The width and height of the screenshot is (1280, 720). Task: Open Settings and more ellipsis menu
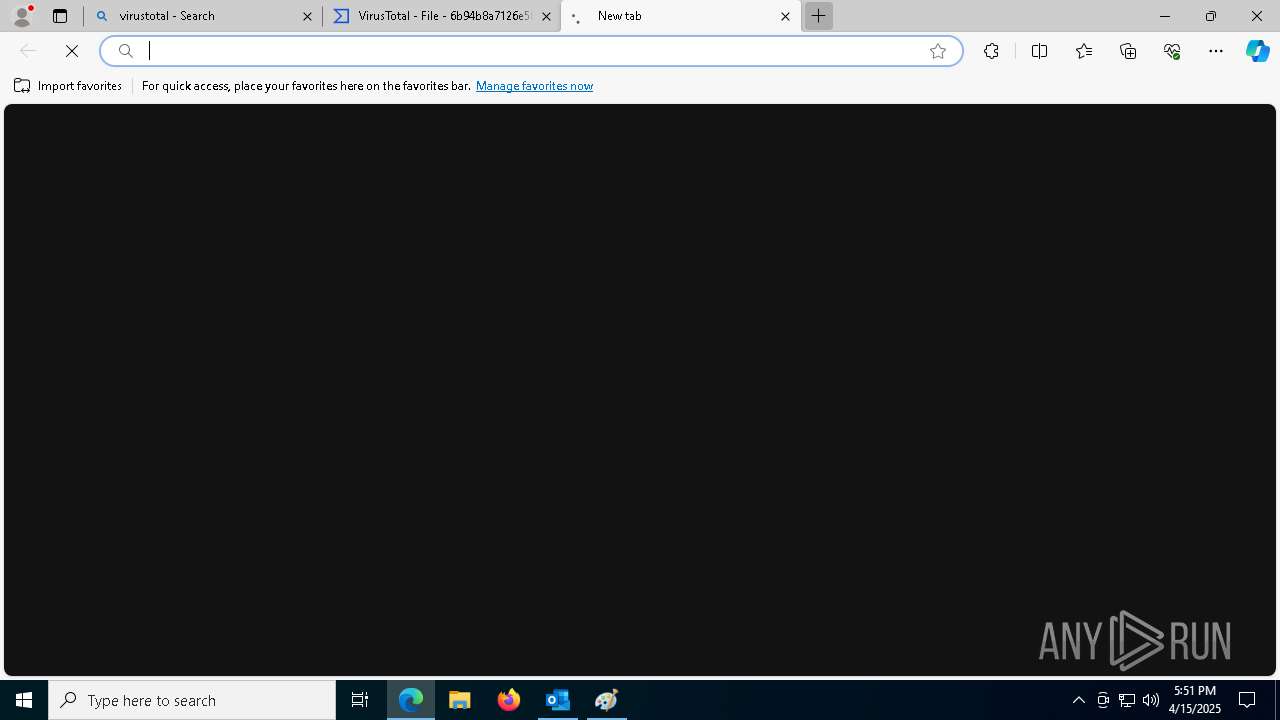click(x=1216, y=51)
